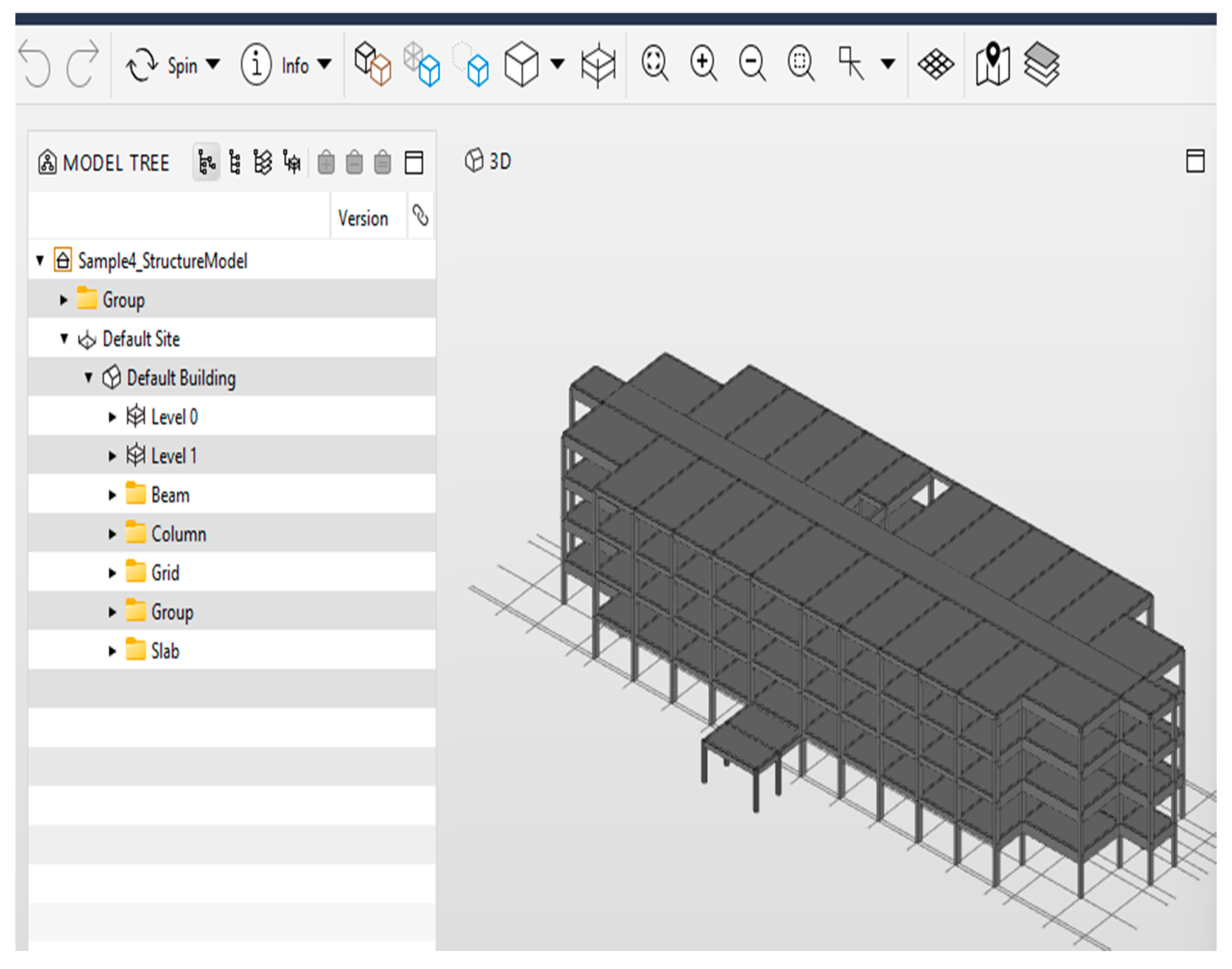The width and height of the screenshot is (1232, 969).
Task: Select the Column folder item
Action: tap(178, 535)
